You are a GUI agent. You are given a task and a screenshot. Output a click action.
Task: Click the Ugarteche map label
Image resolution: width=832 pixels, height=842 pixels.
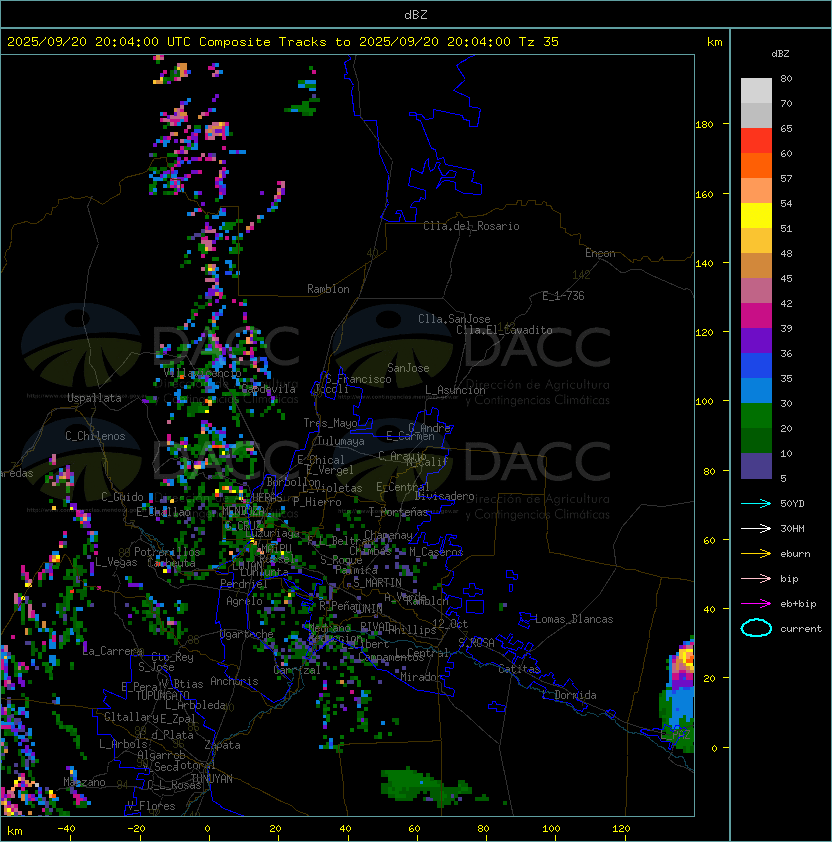(x=247, y=634)
